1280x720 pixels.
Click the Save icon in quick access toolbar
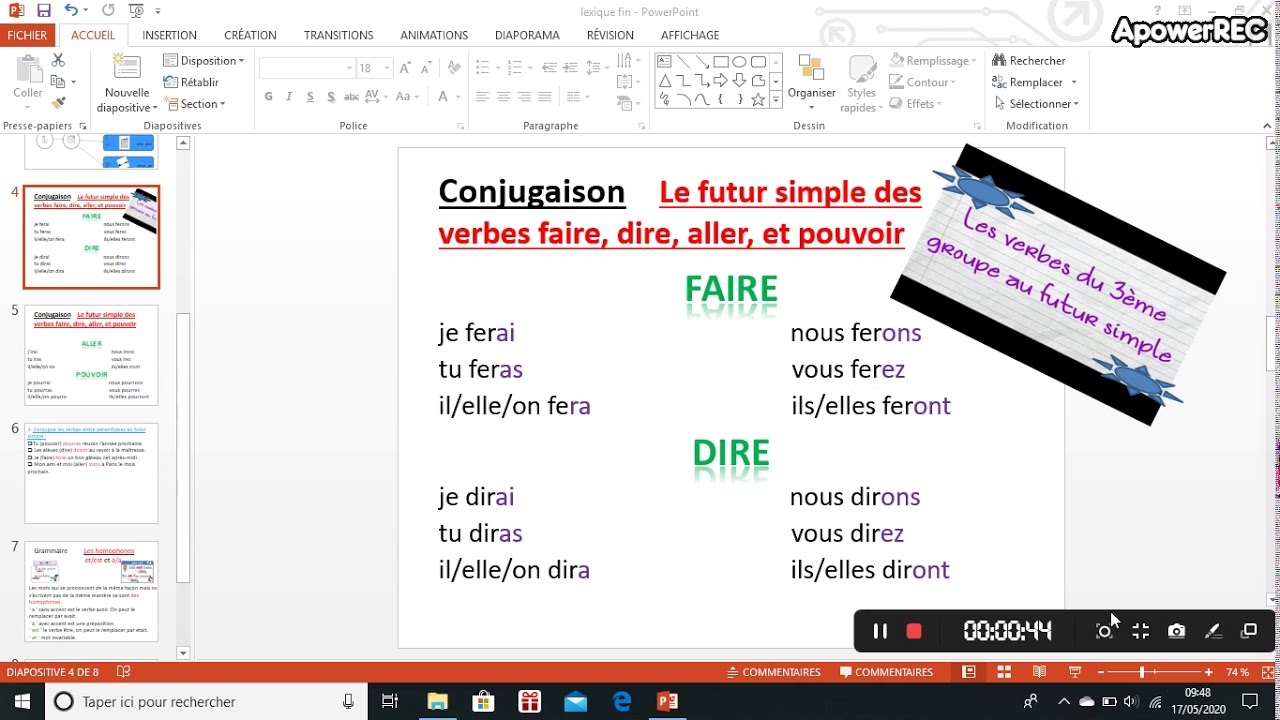tap(43, 11)
